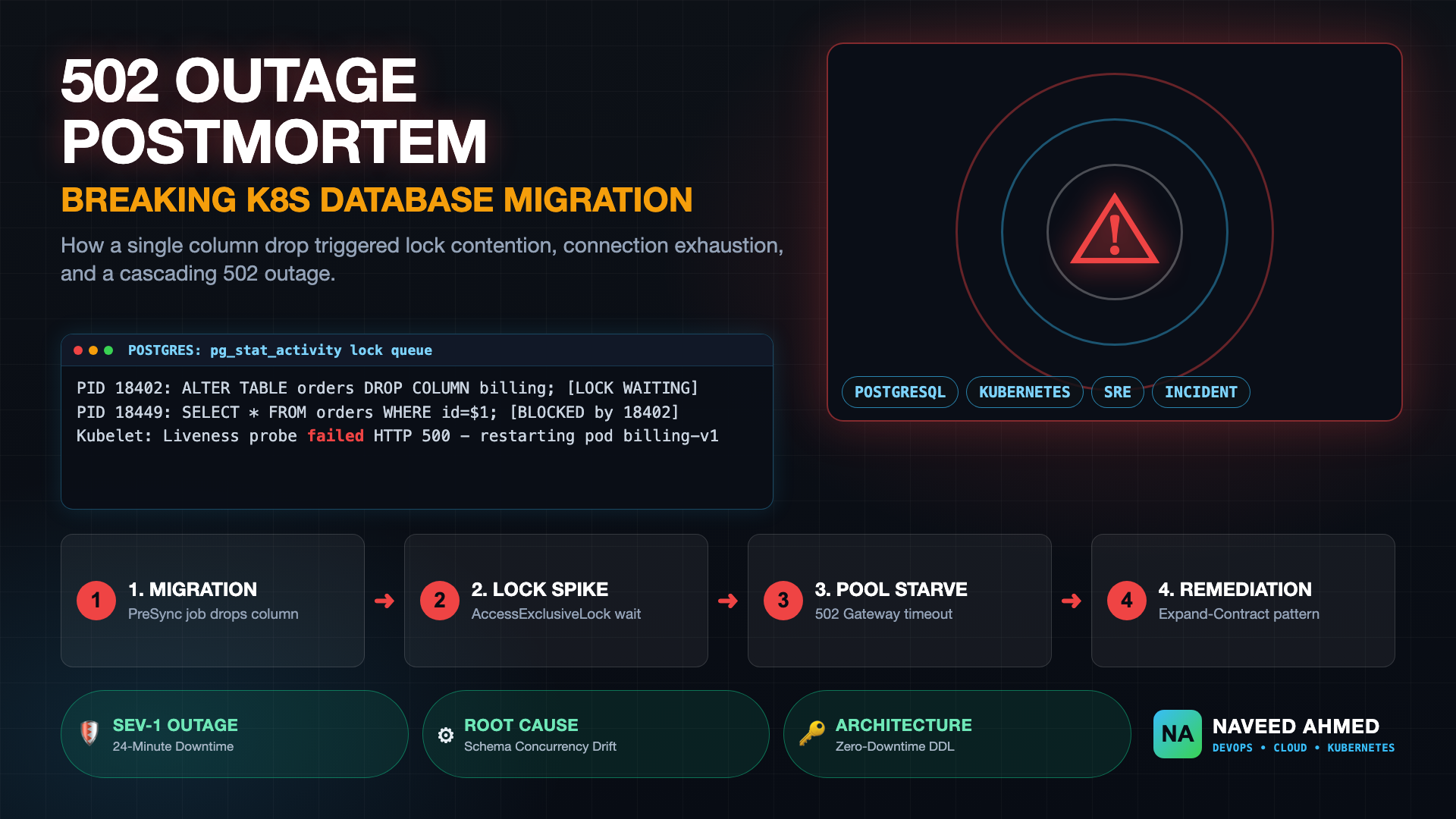
Task: Click '24-Minute Downtime' text
Action: (x=173, y=747)
